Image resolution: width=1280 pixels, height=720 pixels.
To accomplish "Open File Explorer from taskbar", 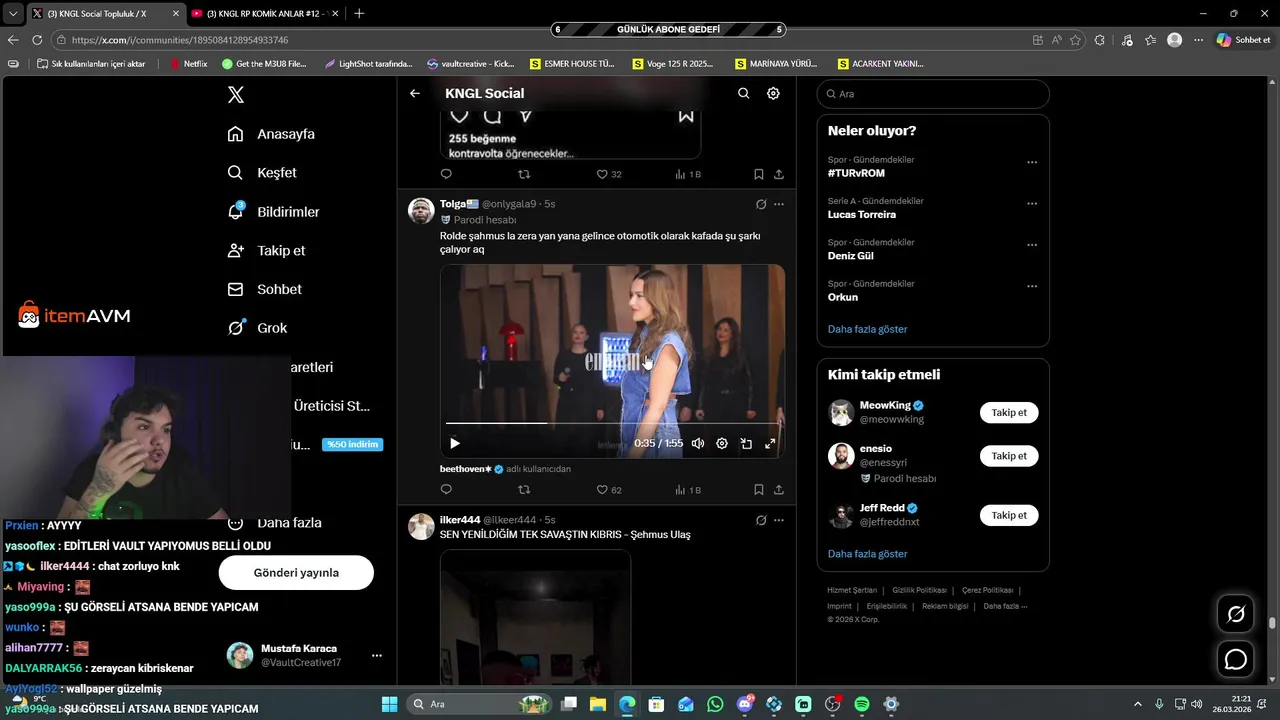I will [x=597, y=704].
